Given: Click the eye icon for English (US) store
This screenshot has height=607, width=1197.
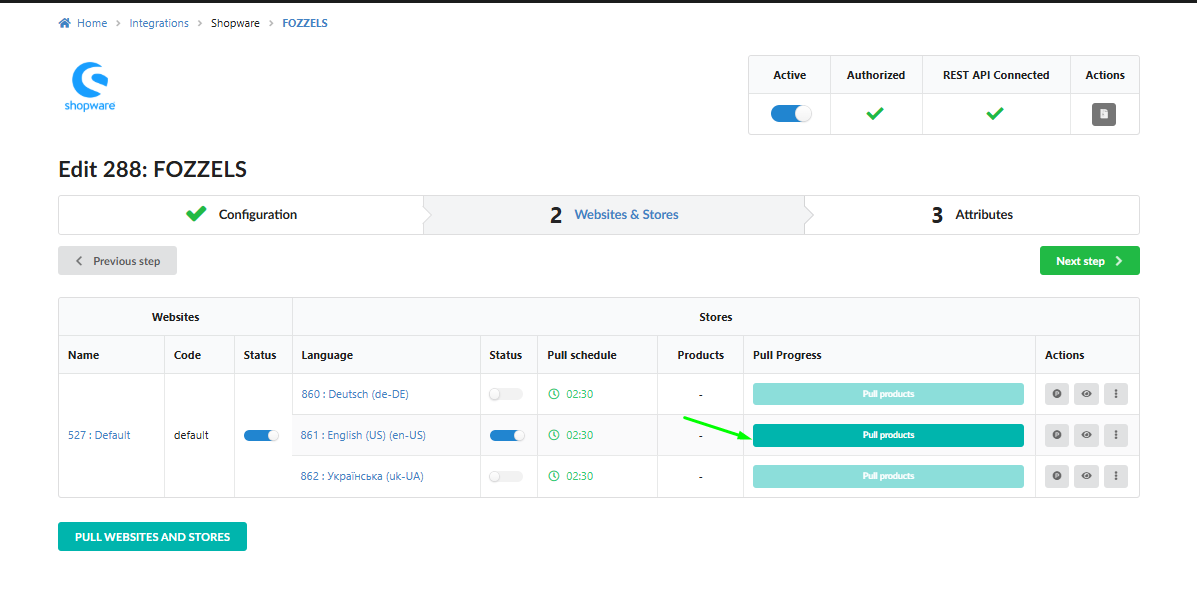Looking at the screenshot, I should tap(1086, 435).
